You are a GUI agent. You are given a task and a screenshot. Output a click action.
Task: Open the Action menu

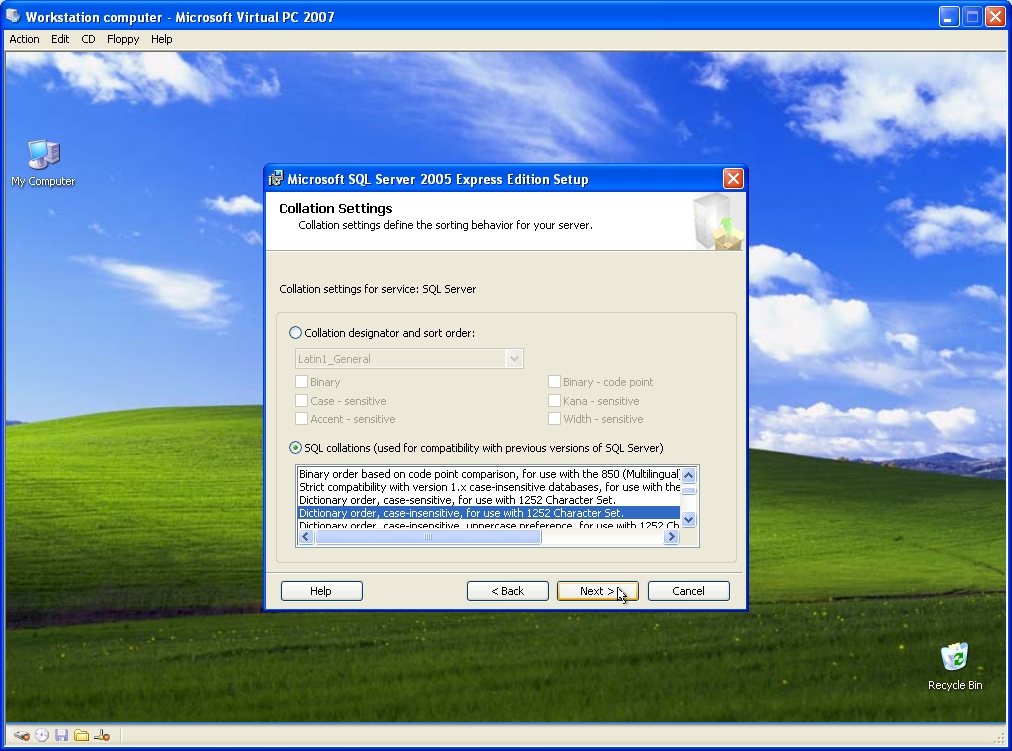click(x=24, y=39)
